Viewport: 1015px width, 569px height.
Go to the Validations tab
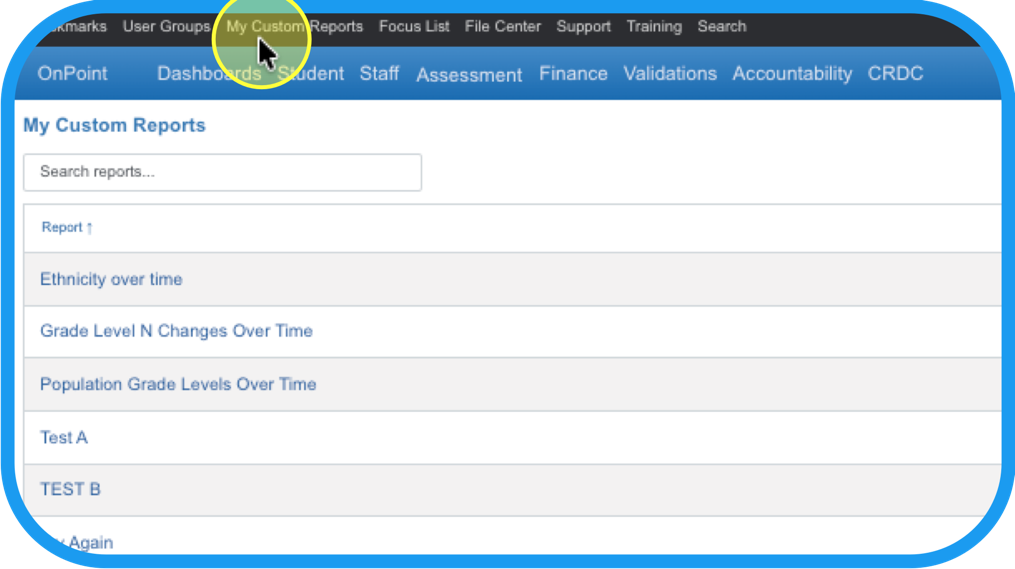670,74
